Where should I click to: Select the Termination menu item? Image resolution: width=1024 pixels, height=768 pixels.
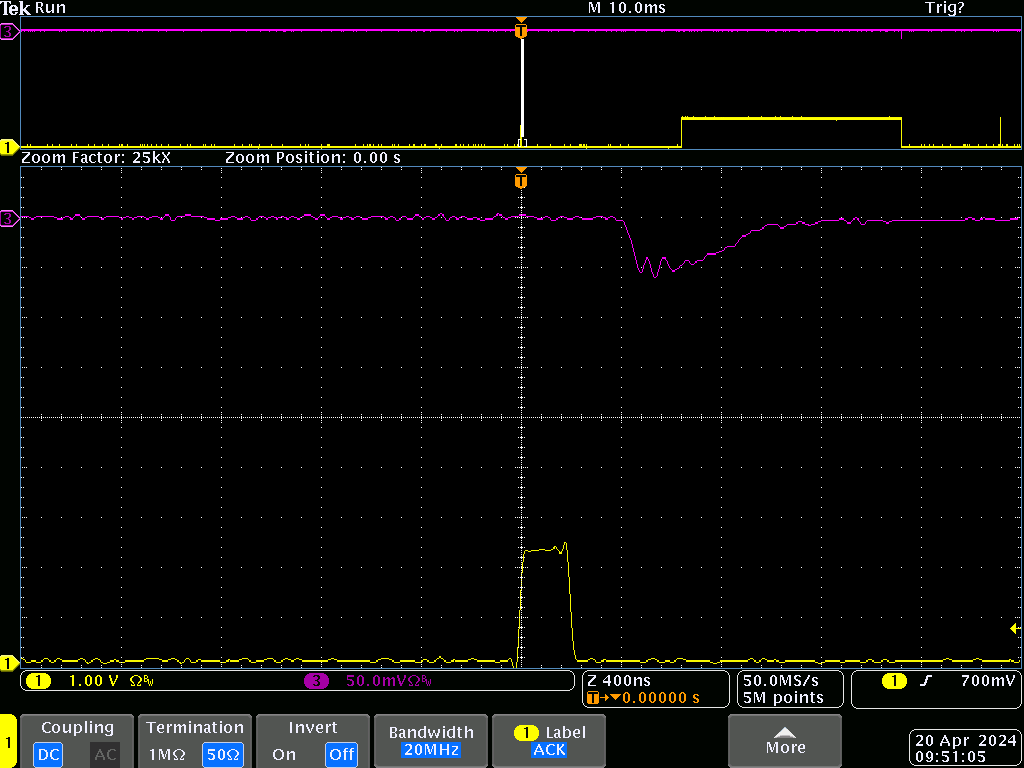point(195,728)
